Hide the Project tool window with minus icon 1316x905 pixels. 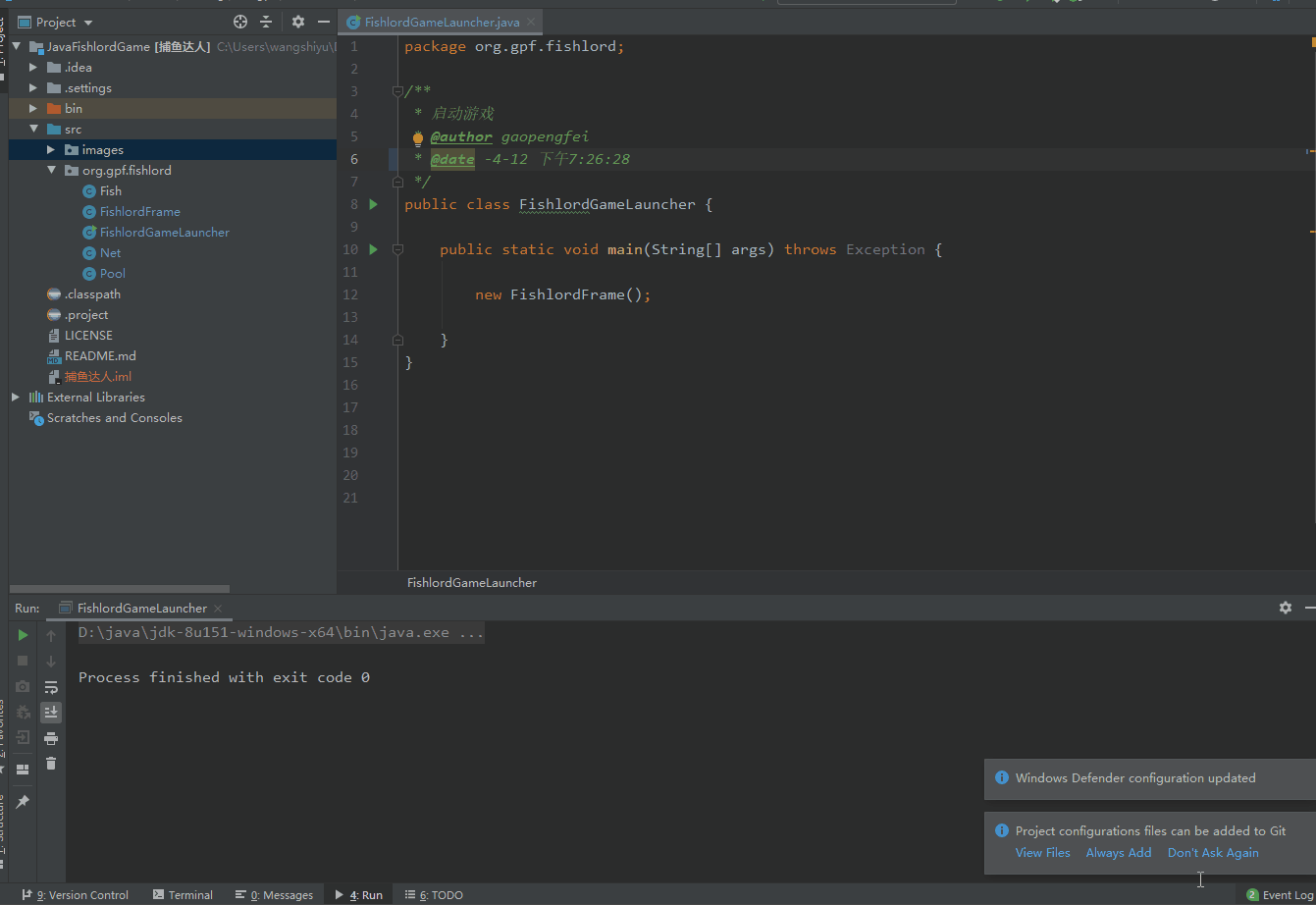click(324, 22)
